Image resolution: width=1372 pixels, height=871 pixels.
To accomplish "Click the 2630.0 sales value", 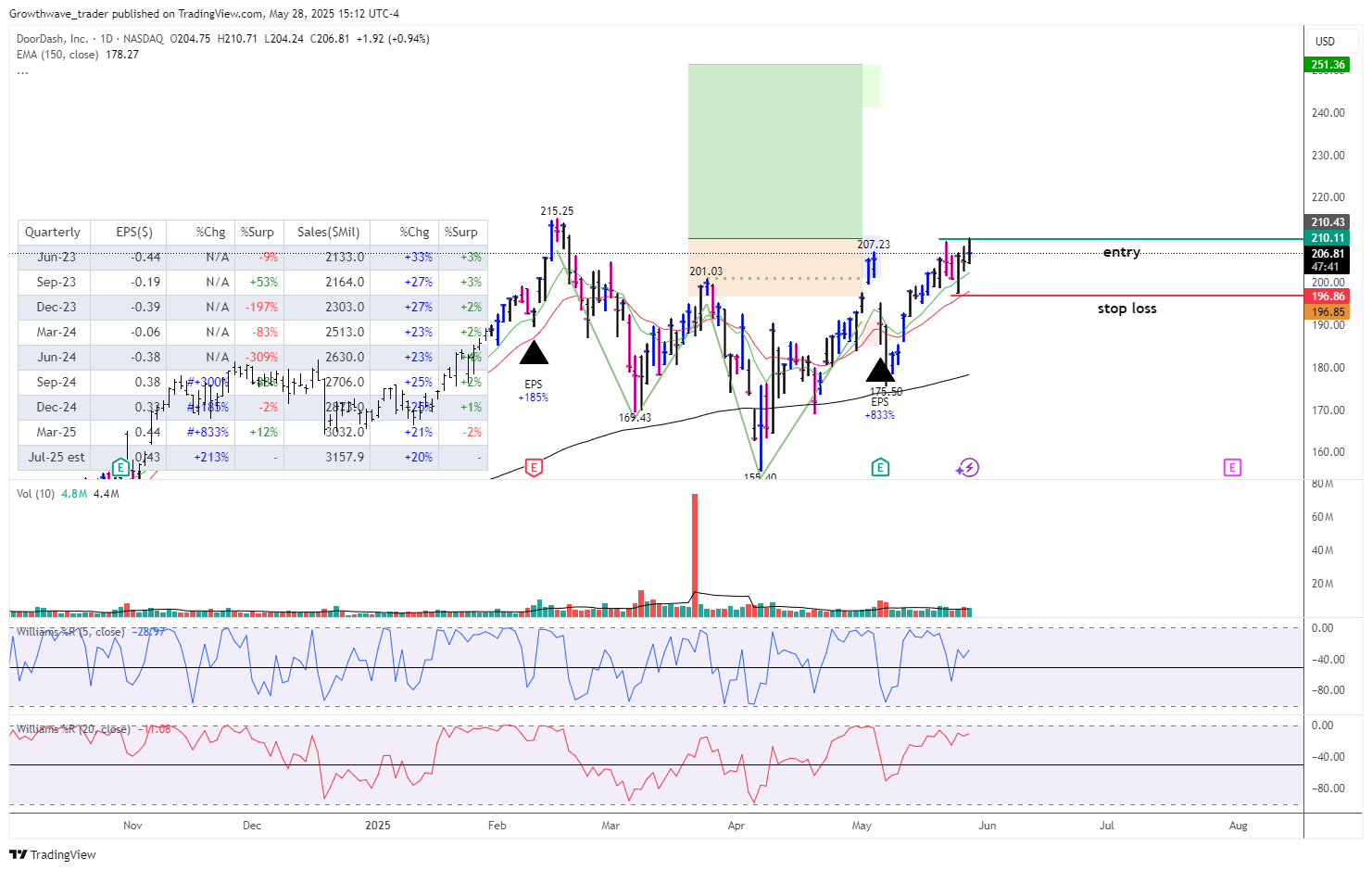I will (x=345, y=357).
